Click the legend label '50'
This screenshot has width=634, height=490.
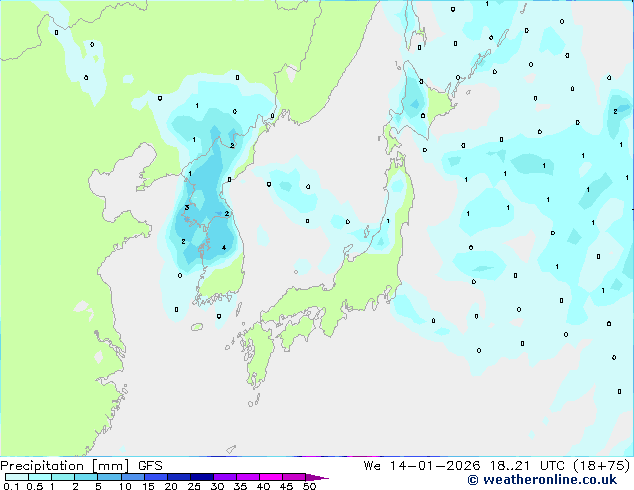[309, 486]
